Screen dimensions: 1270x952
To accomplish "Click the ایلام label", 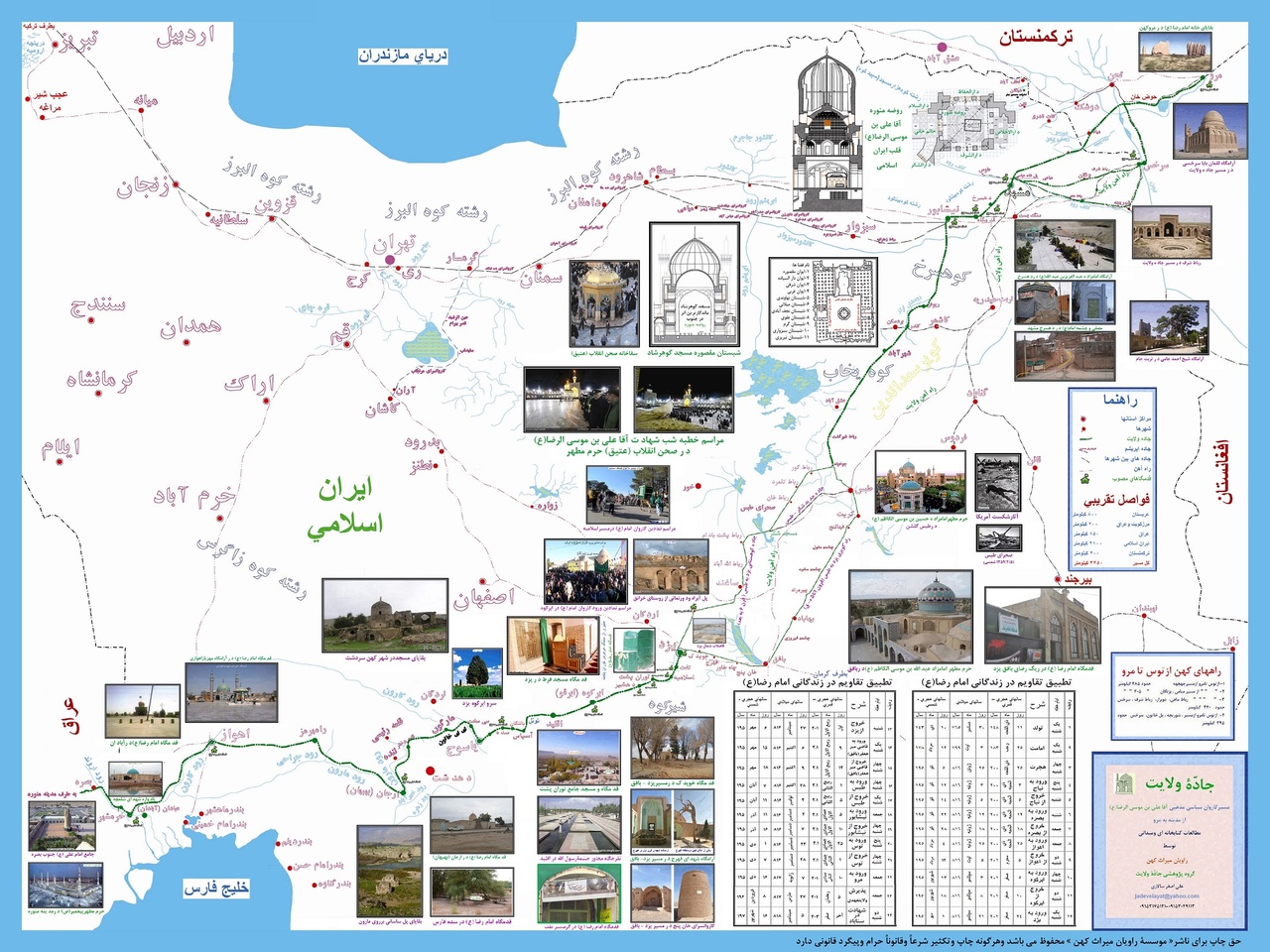I will tap(61, 448).
